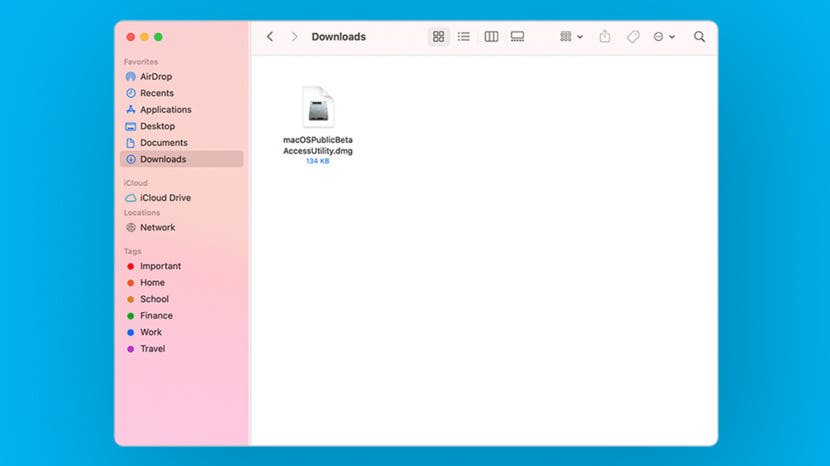Click the Edit Tags icon
Image resolution: width=830 pixels, height=466 pixels.
coord(633,37)
